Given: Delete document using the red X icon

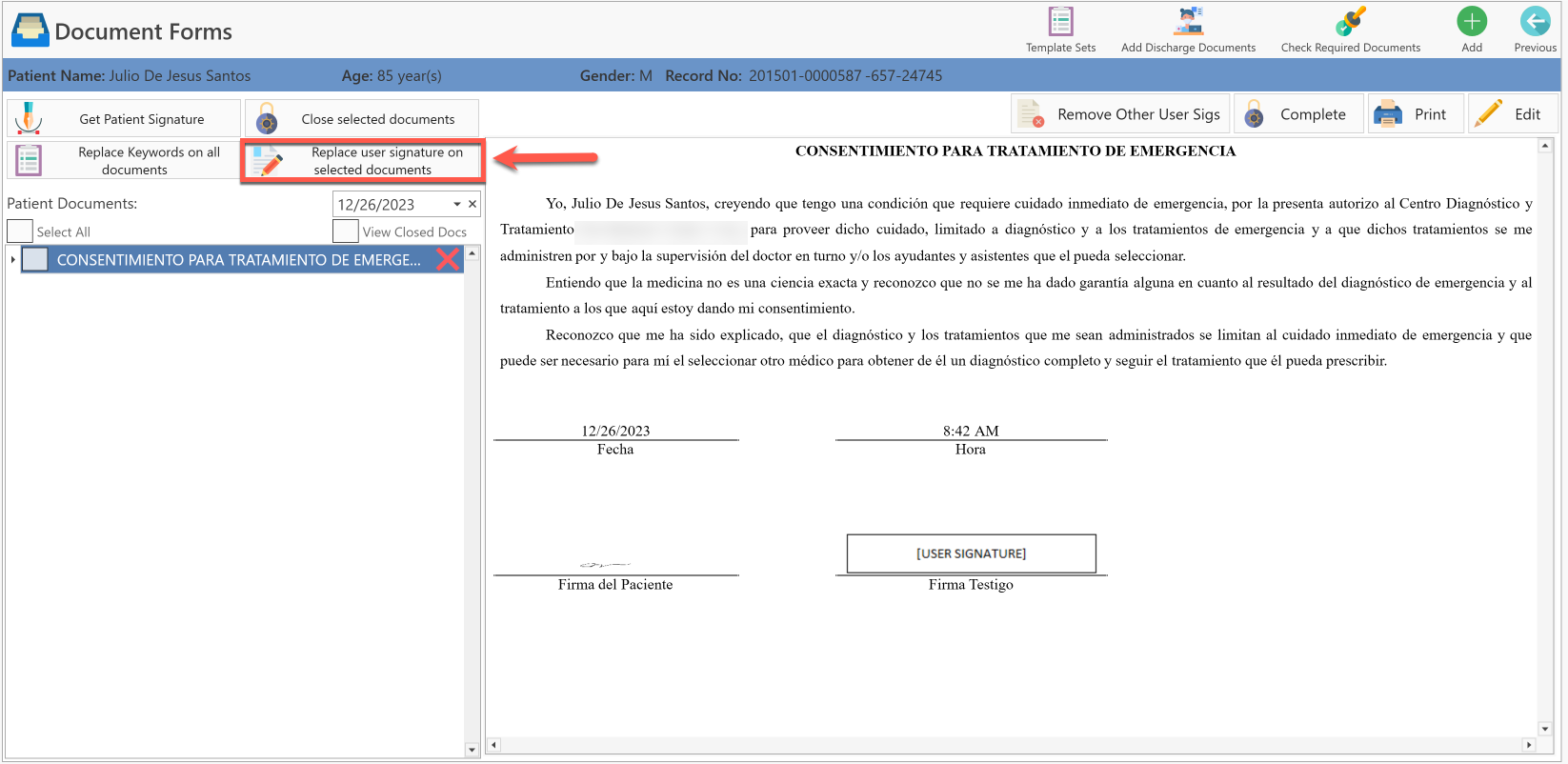Looking at the screenshot, I should [x=448, y=259].
